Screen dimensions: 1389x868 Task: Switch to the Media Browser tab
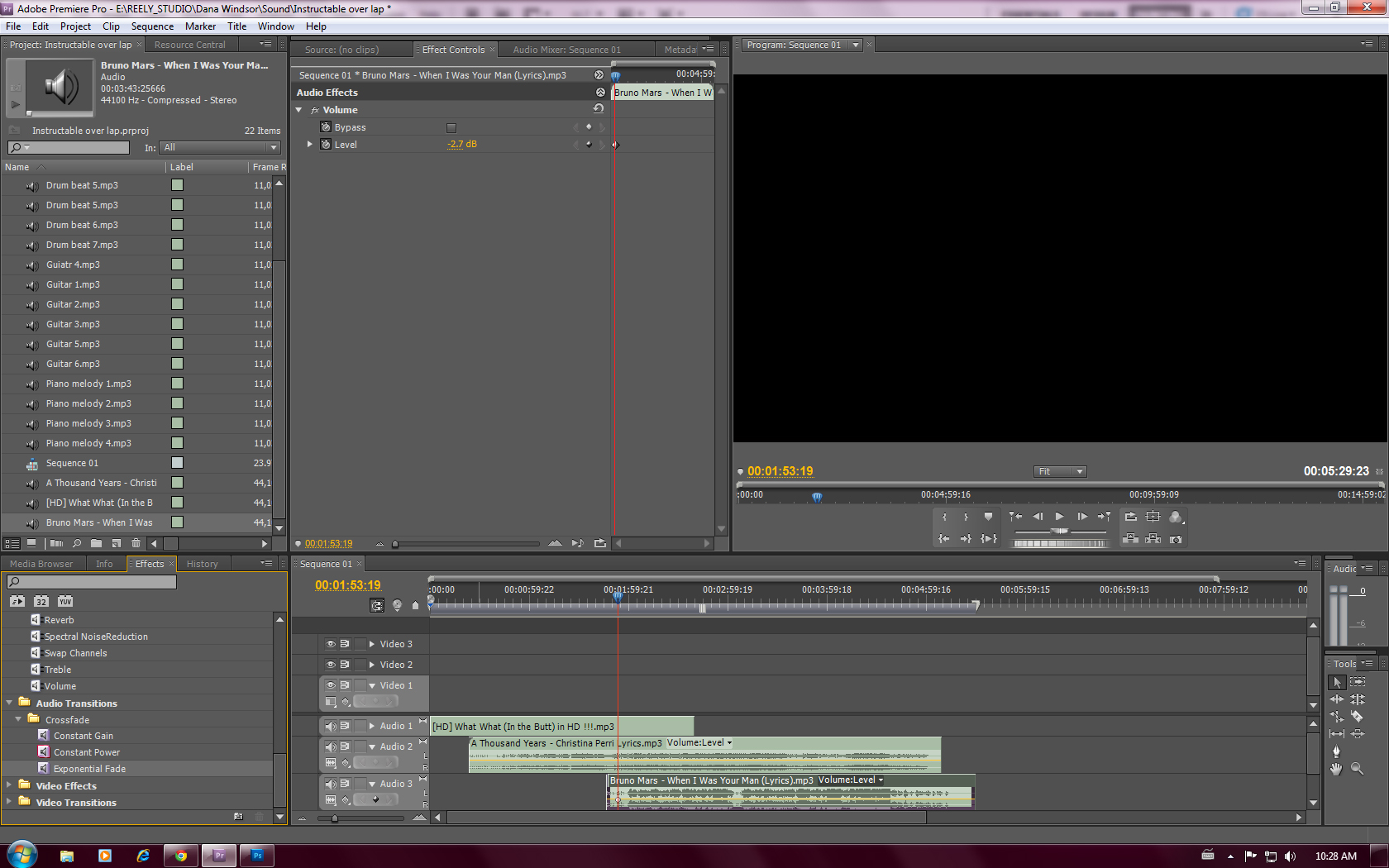tap(41, 565)
